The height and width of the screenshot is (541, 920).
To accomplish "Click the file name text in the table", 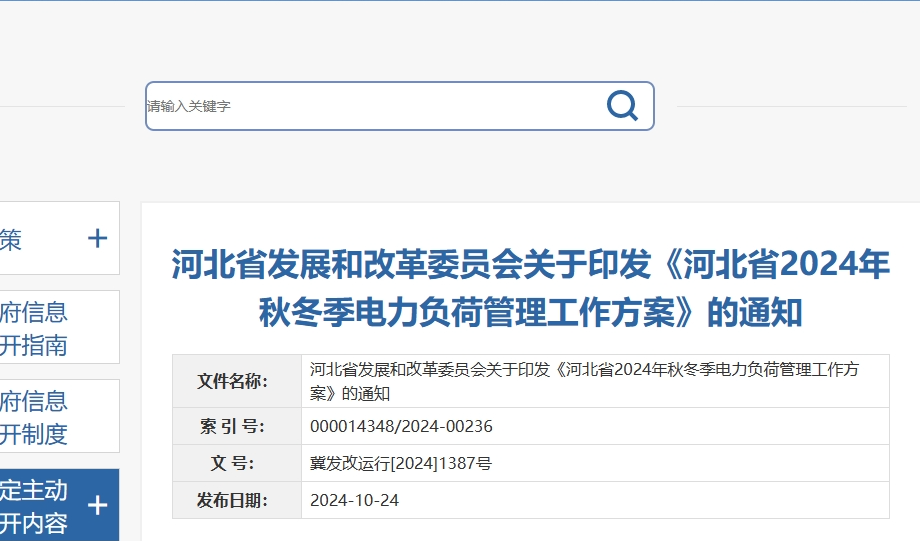I will [584, 381].
